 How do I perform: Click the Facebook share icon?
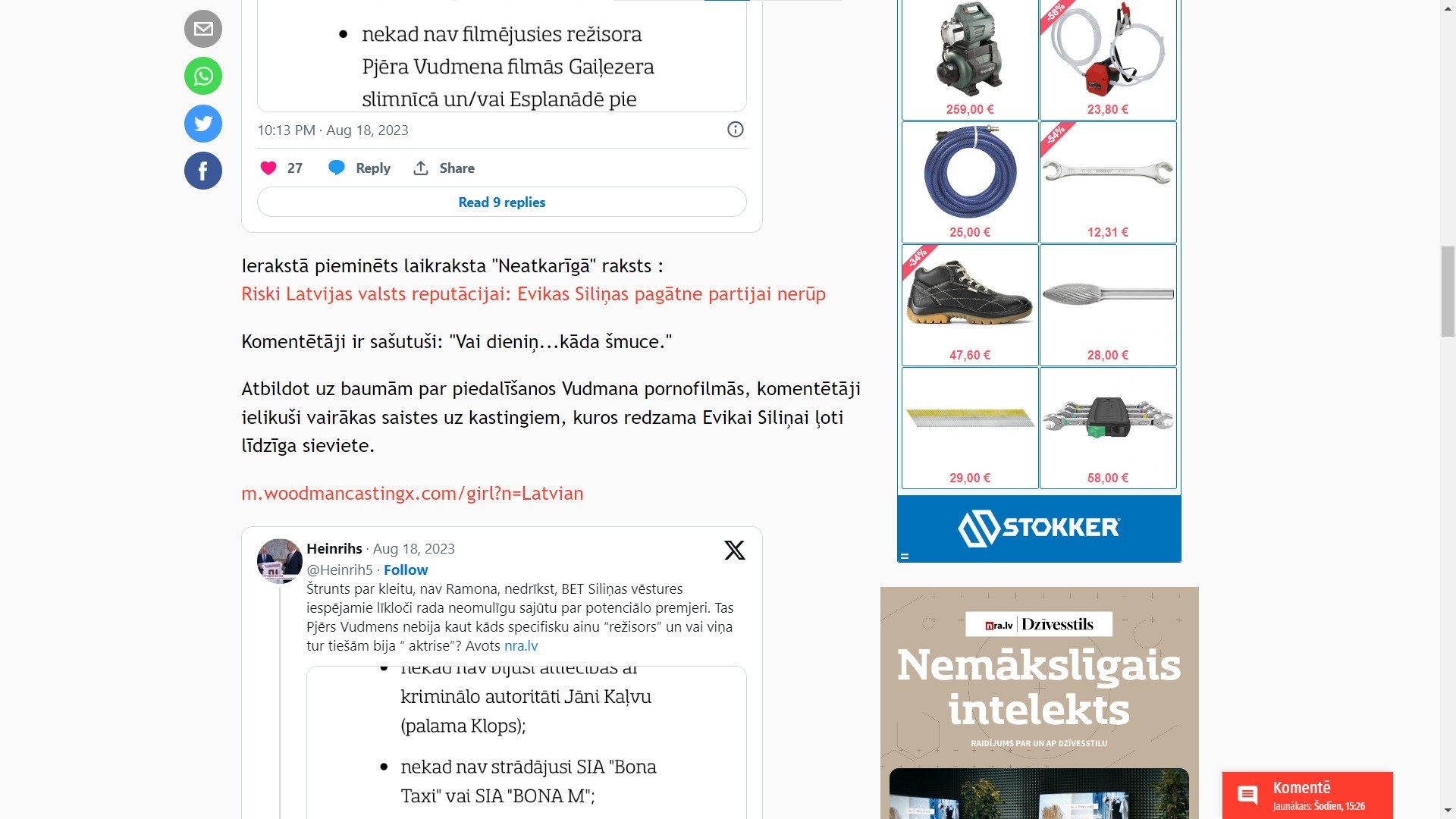(203, 170)
